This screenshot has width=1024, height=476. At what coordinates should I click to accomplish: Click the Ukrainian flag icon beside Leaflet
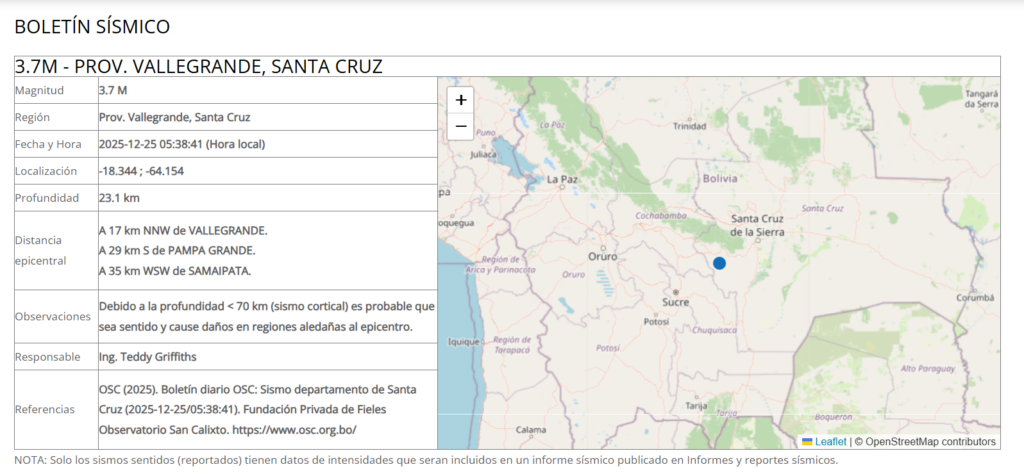(x=807, y=441)
